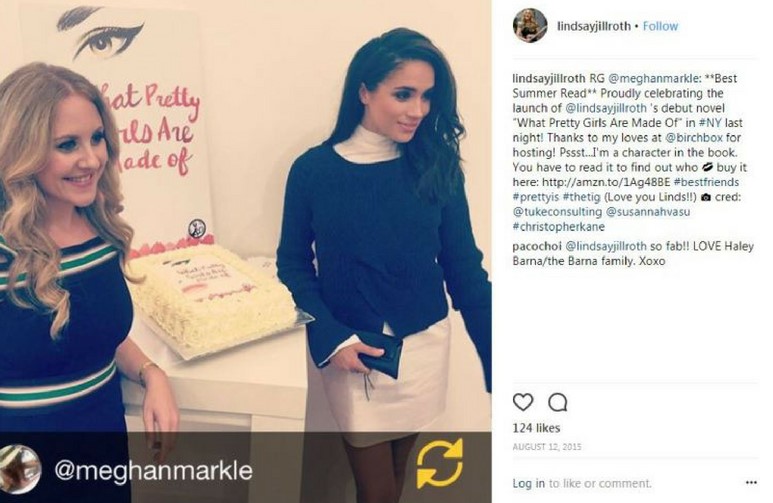Image resolution: width=773 pixels, height=503 pixels.
Task: Open the @meghanmarkle mention in caption
Action: pyautogui.click(x=653, y=78)
